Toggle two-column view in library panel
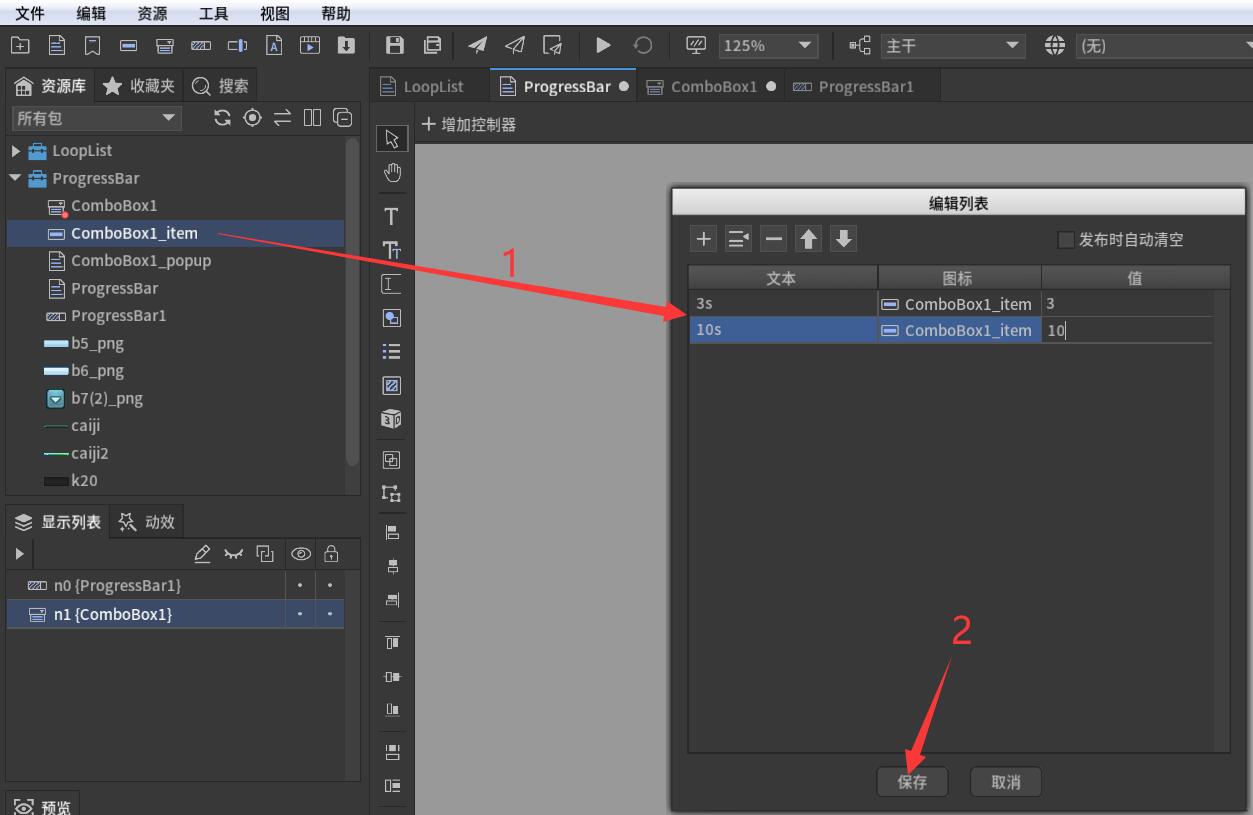This screenshot has width=1253, height=815. [x=313, y=118]
